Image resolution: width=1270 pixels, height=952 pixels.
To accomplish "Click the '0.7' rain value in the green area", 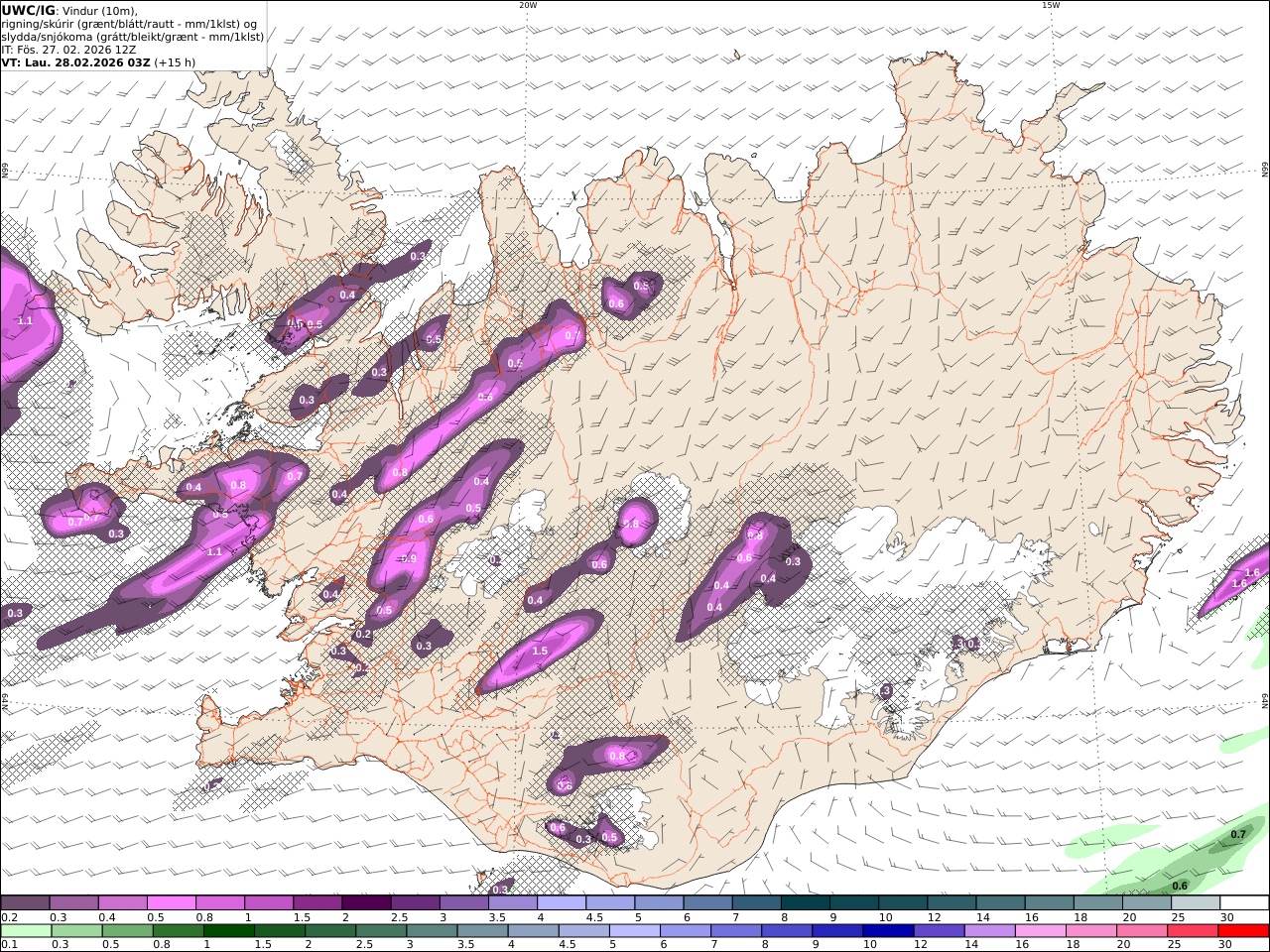I will 1238,835.
